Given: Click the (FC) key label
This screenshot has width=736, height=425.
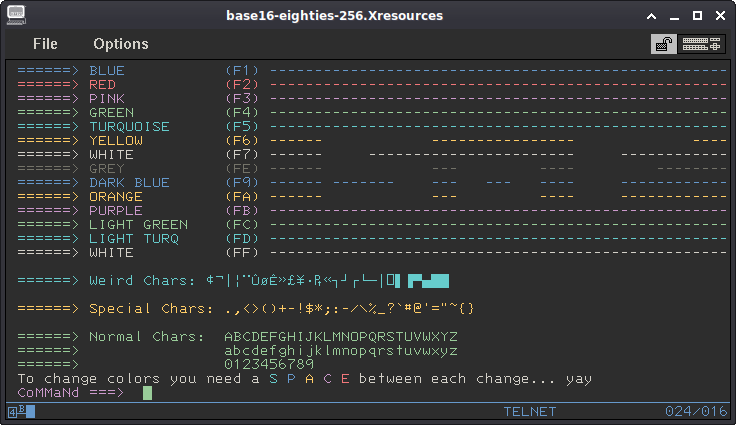Looking at the screenshot, I should (x=242, y=224).
